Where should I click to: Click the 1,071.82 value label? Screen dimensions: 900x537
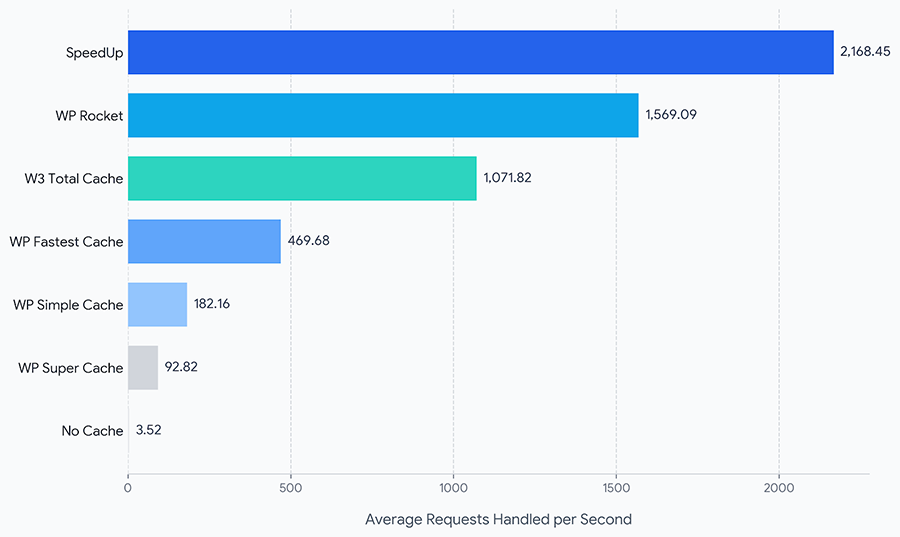(x=509, y=178)
